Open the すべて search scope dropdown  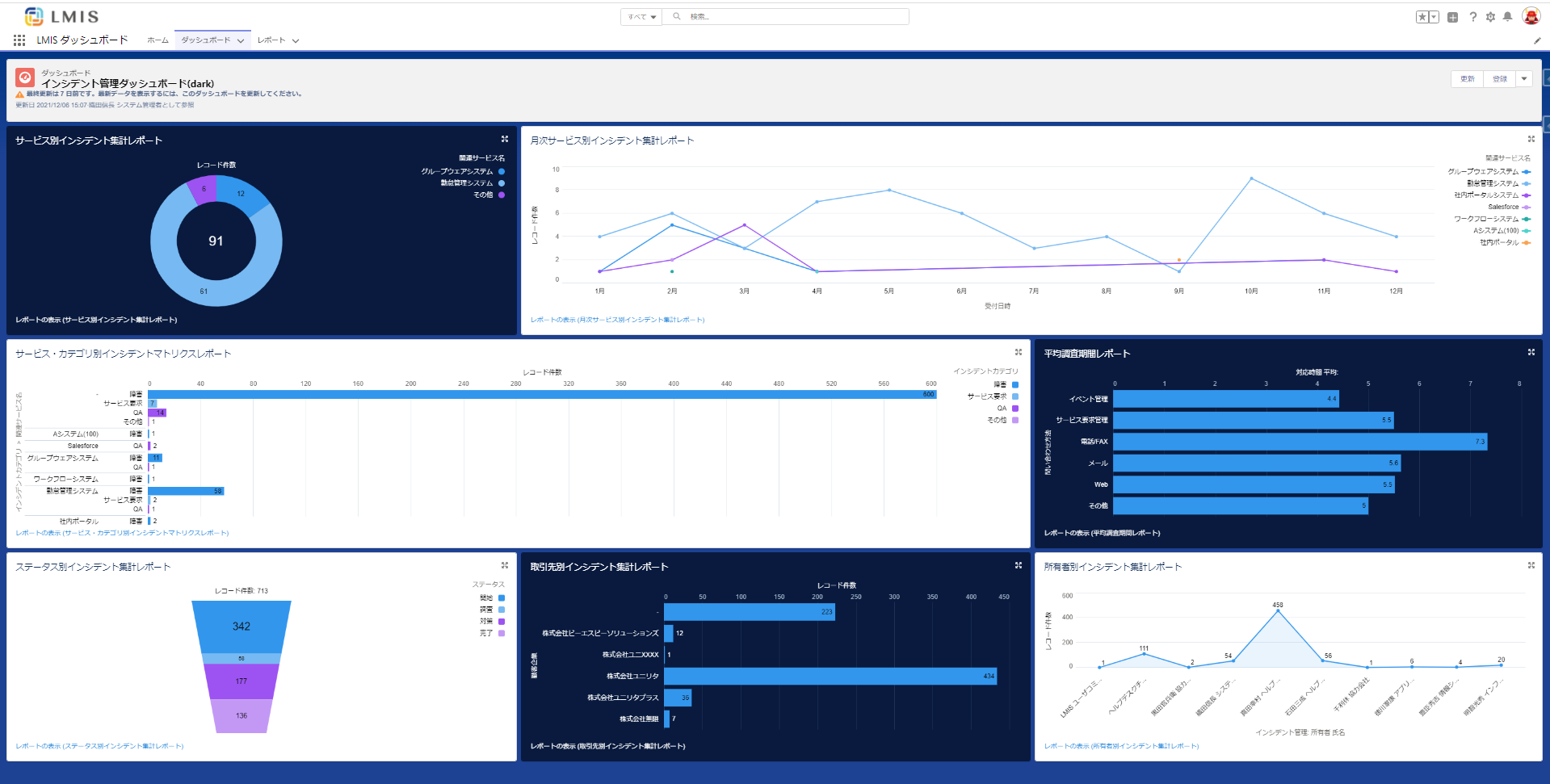coord(642,17)
